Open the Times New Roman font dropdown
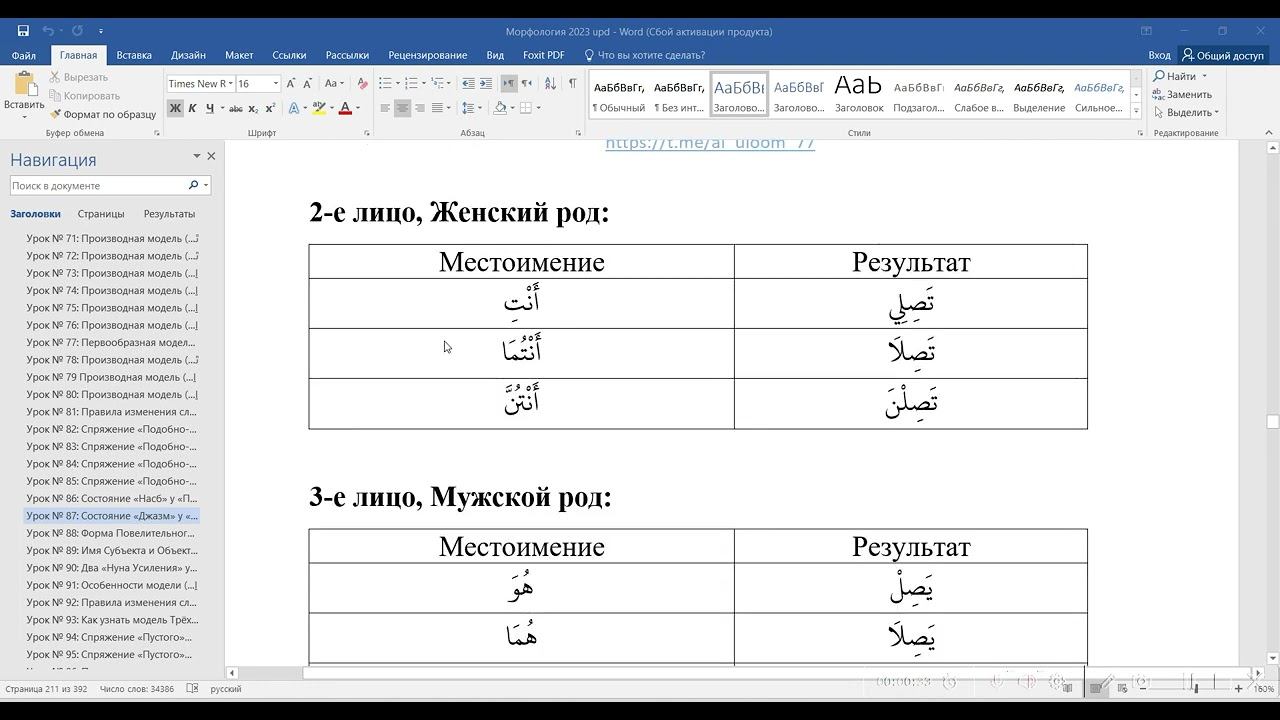 (x=231, y=84)
